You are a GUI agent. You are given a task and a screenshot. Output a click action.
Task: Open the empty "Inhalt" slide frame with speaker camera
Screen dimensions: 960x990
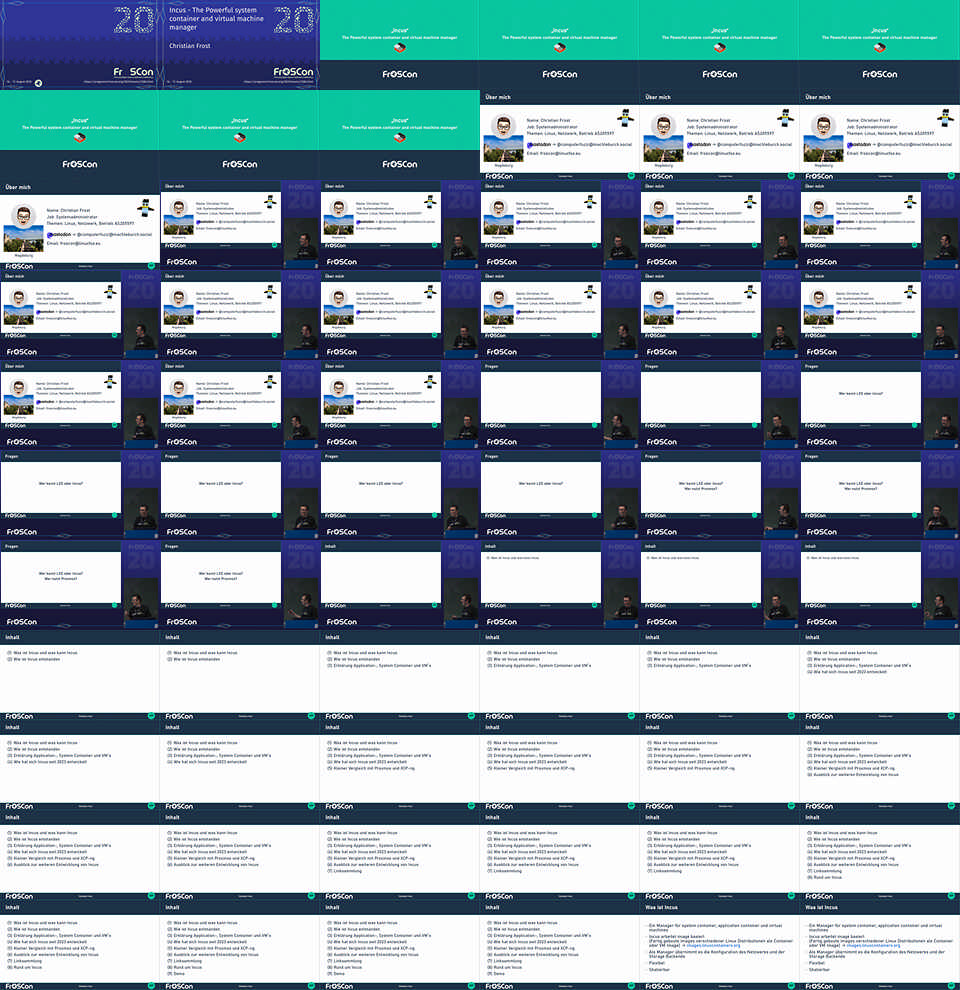coord(400,585)
